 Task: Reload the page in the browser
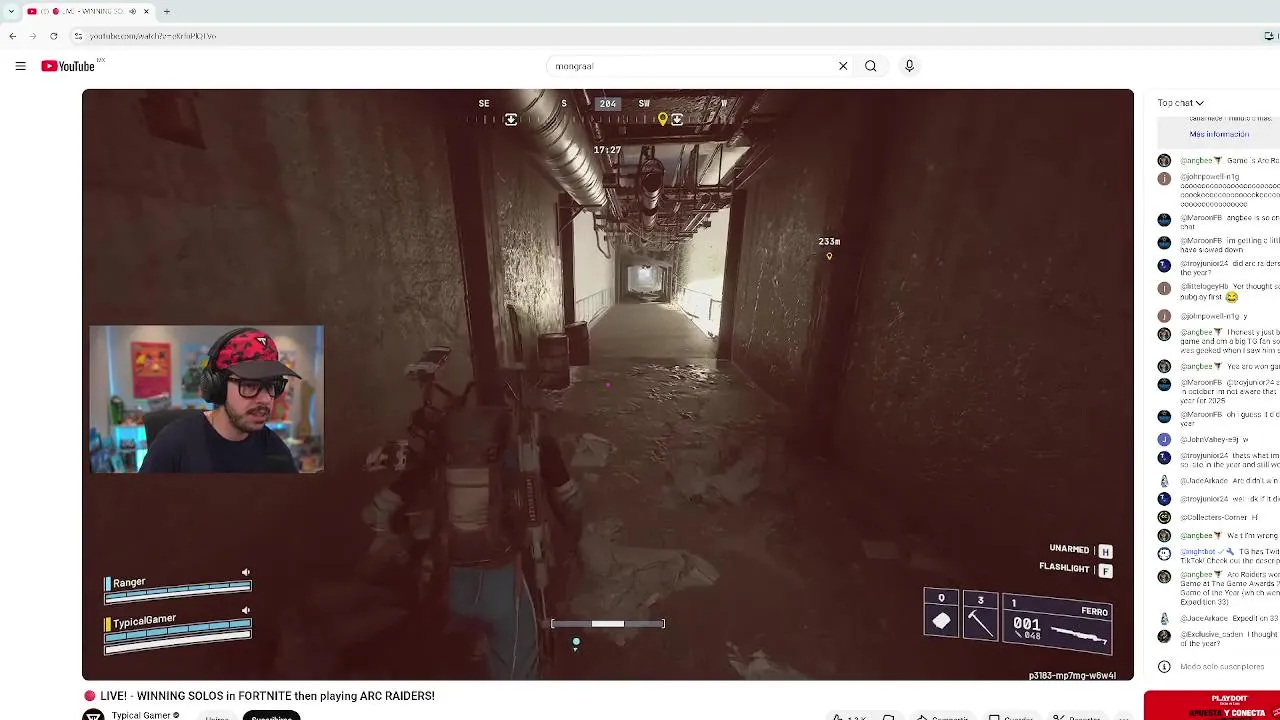click(x=54, y=36)
